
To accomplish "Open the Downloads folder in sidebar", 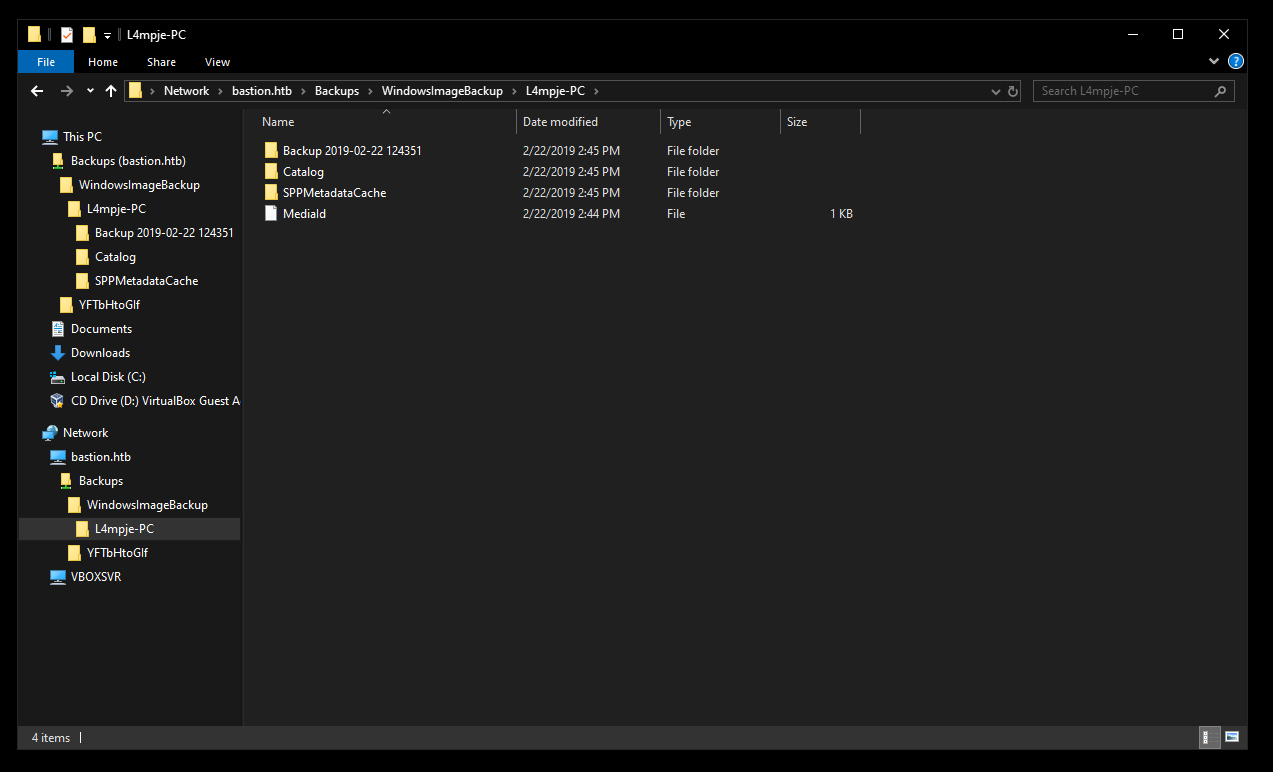I will [x=100, y=353].
